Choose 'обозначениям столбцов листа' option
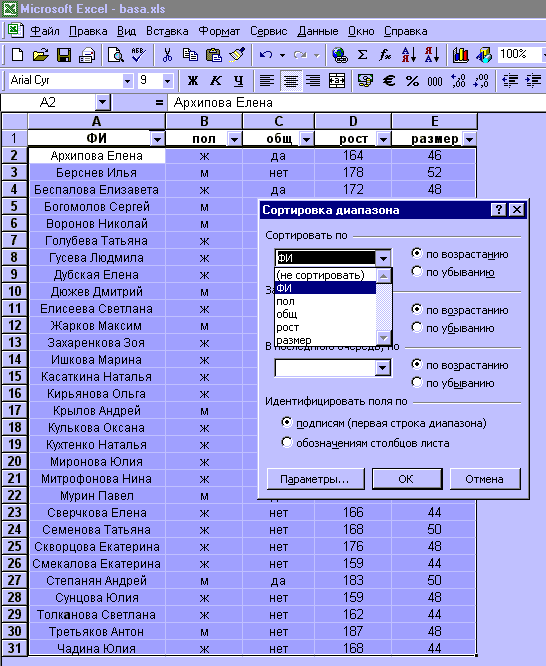The image size is (546, 666). [287, 443]
